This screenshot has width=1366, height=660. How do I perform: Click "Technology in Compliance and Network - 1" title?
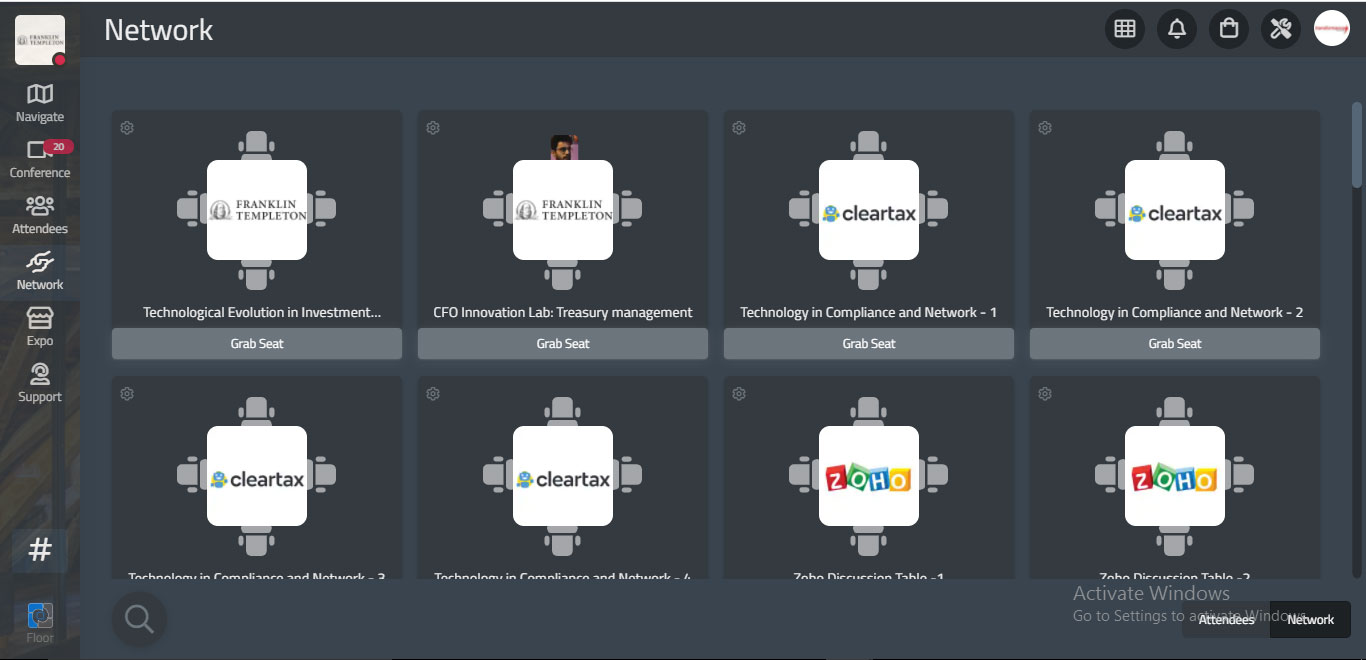pos(869,312)
